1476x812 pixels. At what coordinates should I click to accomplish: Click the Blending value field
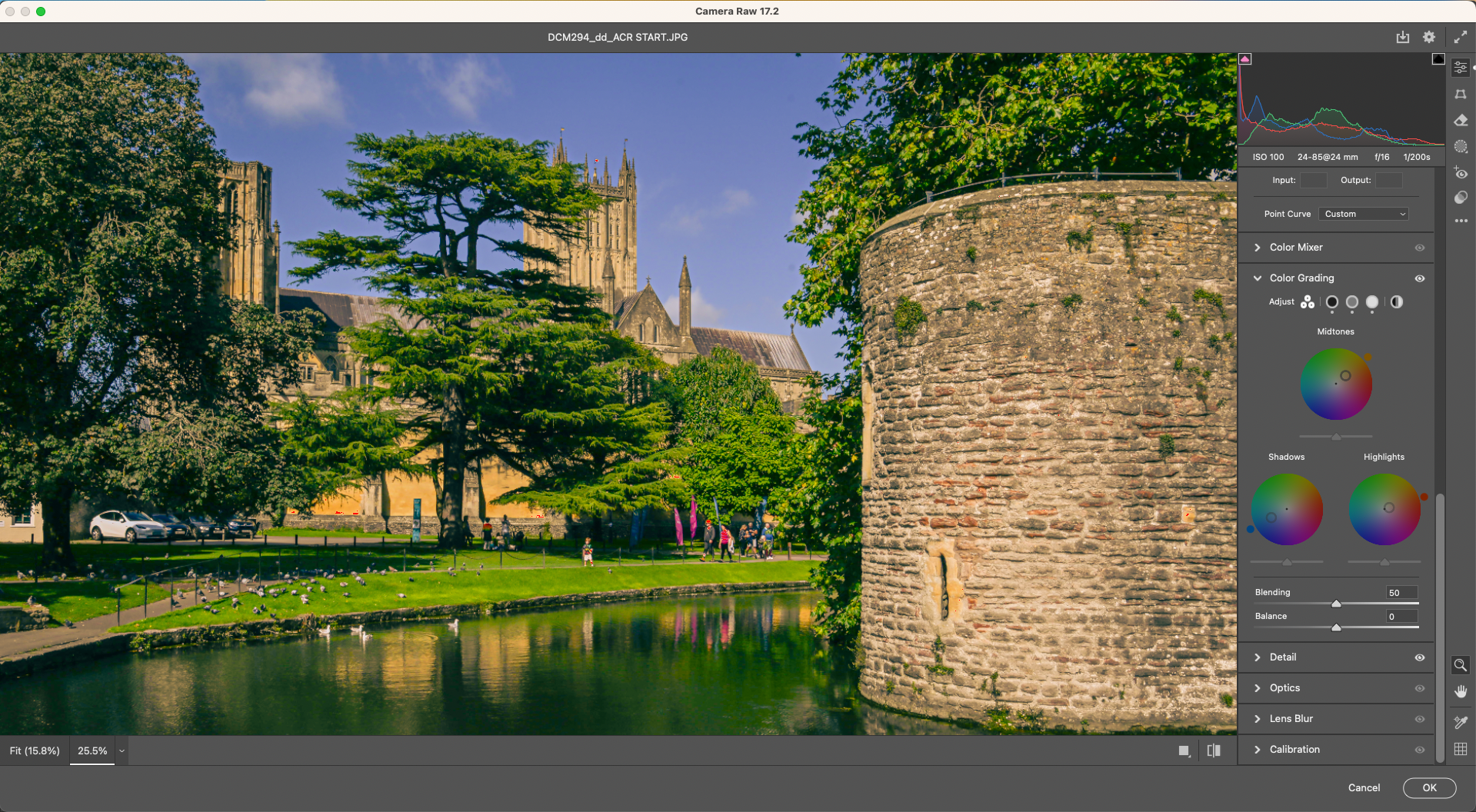[x=1401, y=592]
